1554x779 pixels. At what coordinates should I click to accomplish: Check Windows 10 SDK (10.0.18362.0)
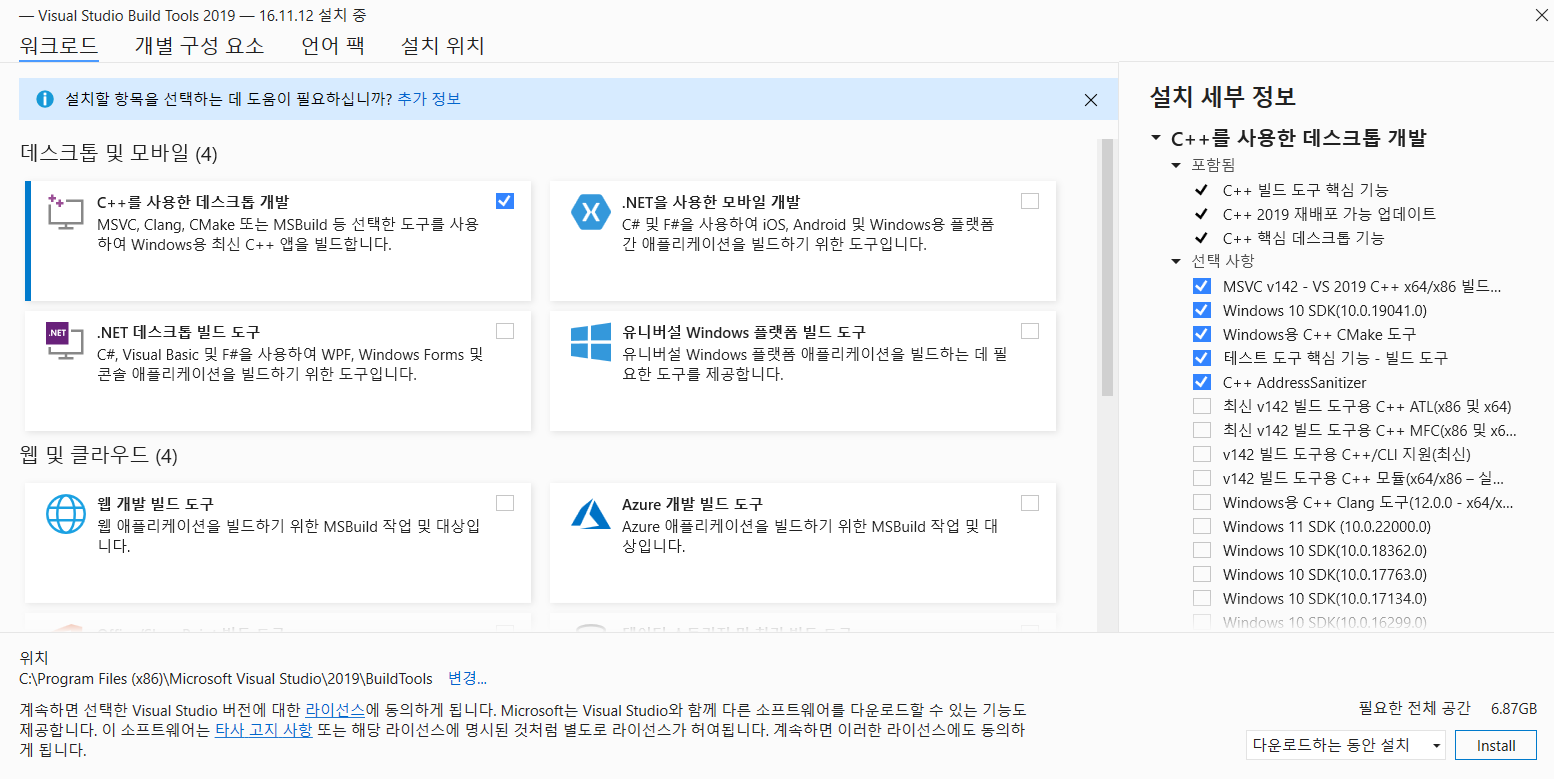(1202, 550)
